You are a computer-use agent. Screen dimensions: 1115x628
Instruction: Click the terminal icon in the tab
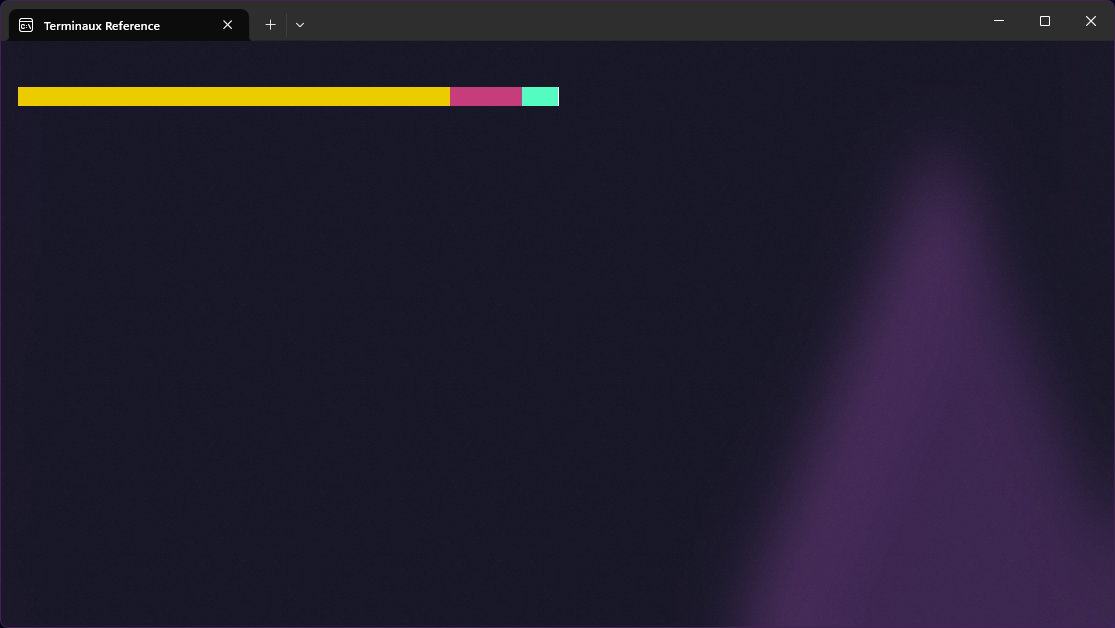pos(26,25)
